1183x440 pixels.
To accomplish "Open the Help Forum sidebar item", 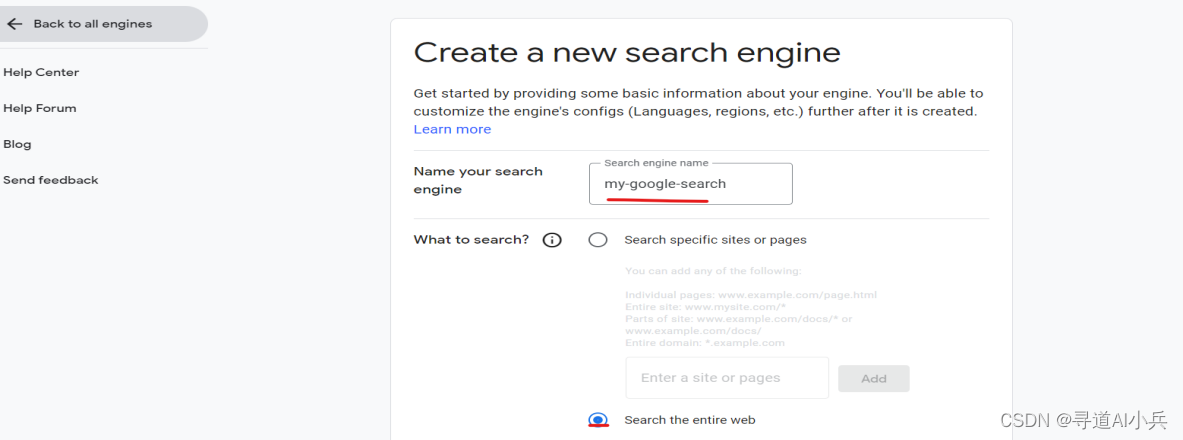I will [40, 108].
